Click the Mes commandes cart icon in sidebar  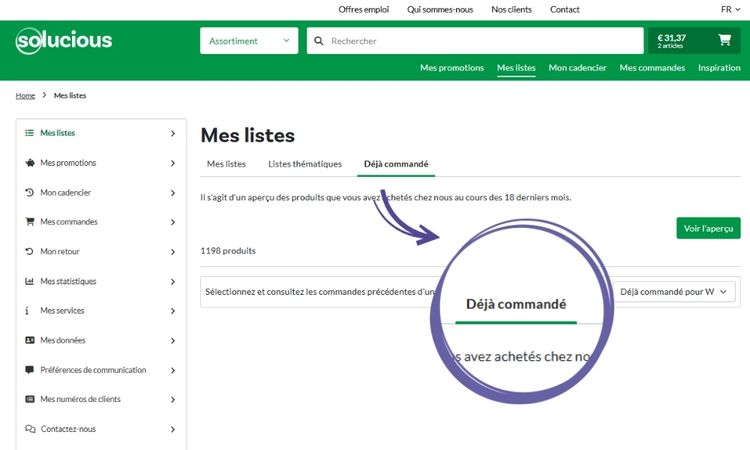pyautogui.click(x=30, y=222)
